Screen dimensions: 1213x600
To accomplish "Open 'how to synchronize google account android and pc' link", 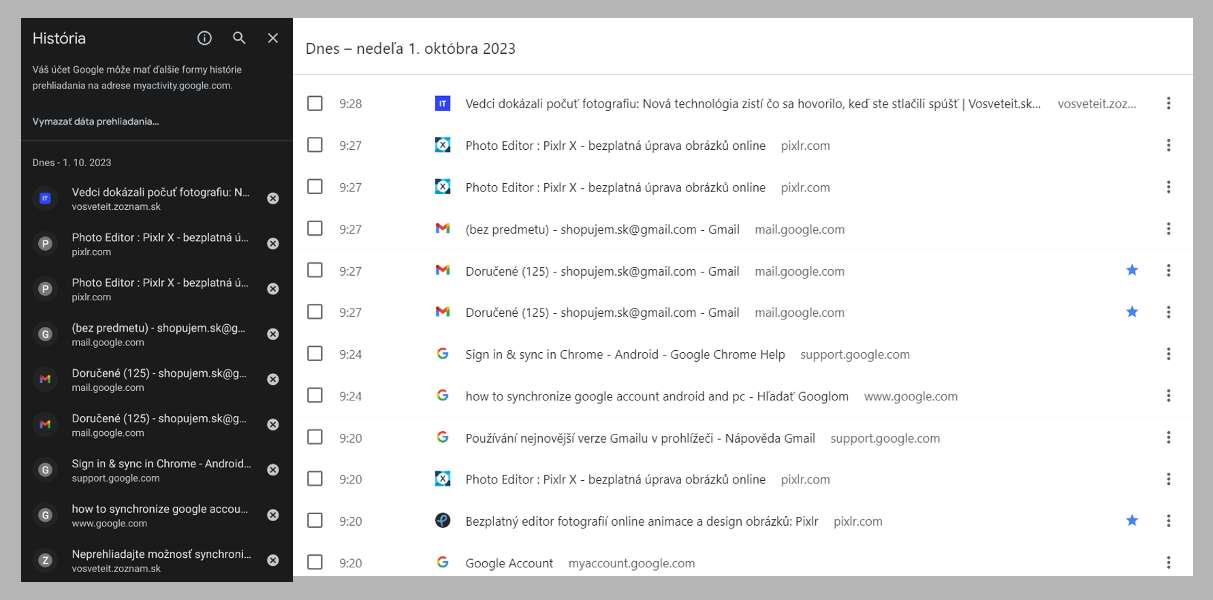I will click(x=657, y=396).
